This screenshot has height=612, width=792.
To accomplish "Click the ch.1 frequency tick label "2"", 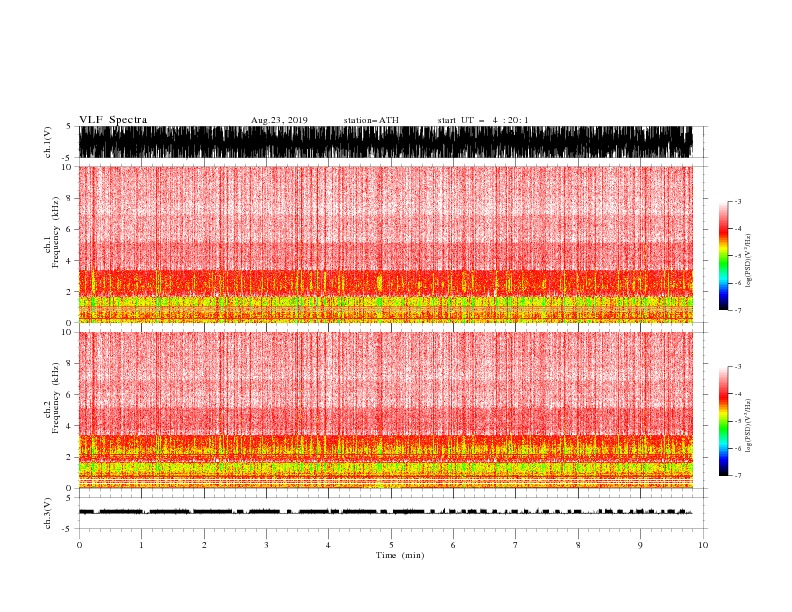I will [70, 292].
